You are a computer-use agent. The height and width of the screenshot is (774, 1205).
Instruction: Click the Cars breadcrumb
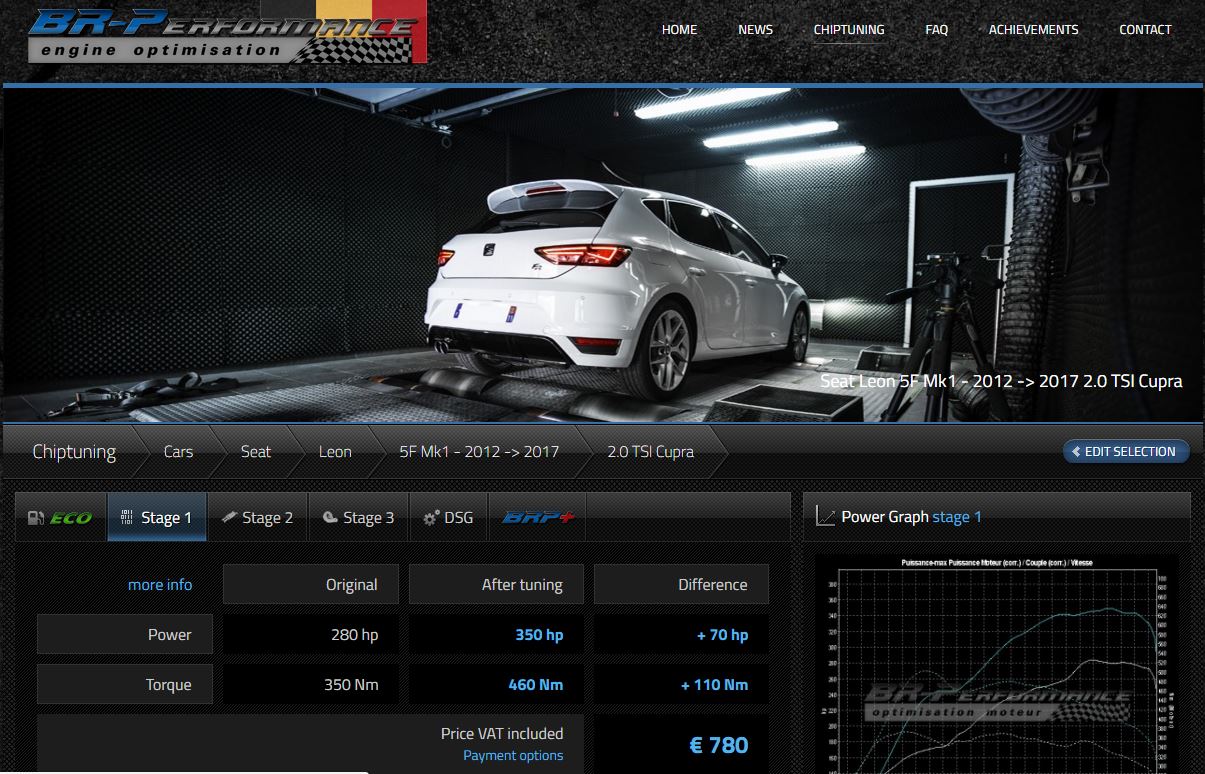click(178, 452)
